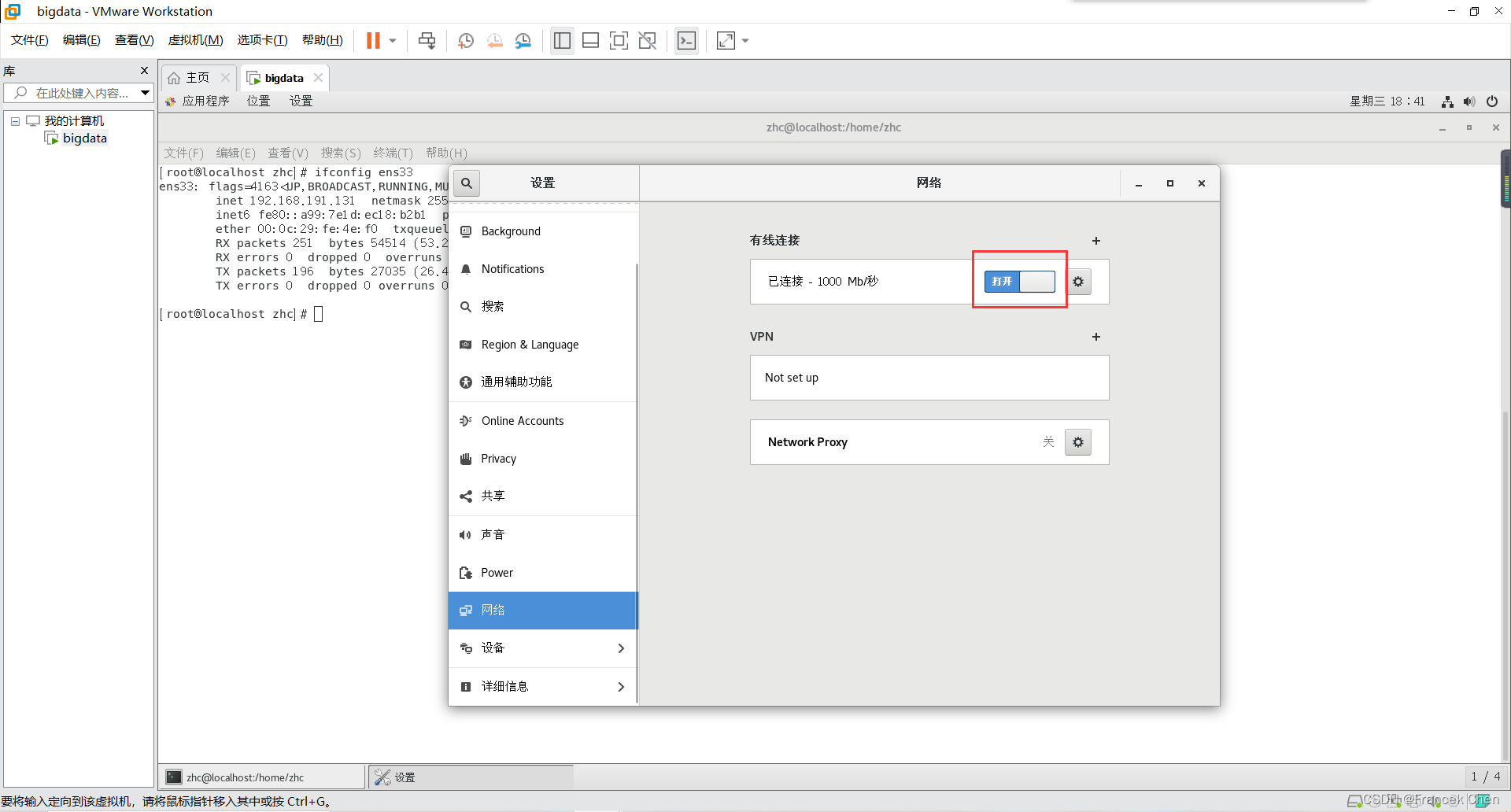Open Network Proxy gear settings
The image size is (1511, 812).
[1078, 442]
